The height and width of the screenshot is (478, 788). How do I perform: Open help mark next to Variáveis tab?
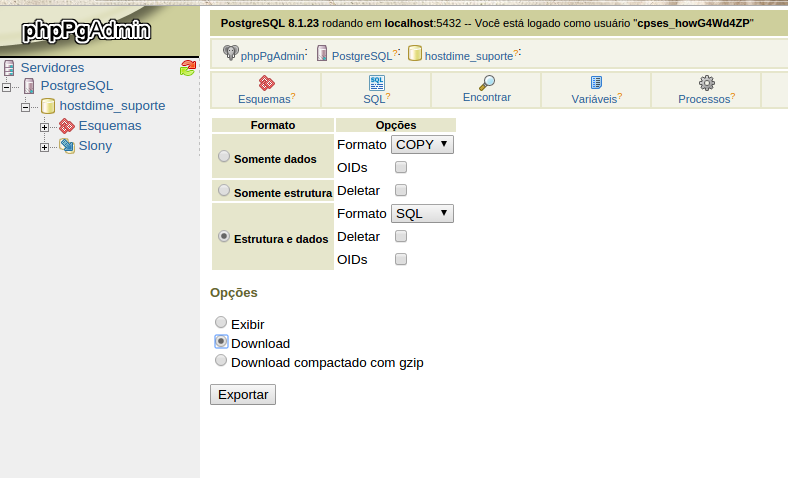click(x=620, y=96)
